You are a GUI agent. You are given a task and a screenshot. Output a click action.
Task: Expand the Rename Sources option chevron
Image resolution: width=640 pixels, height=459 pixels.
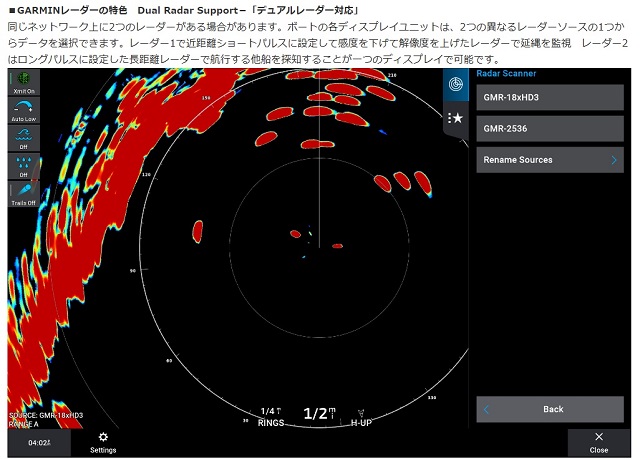[614, 160]
